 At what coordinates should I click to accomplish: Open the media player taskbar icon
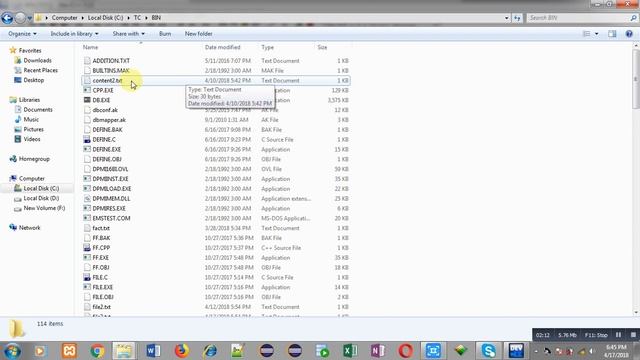[40, 351]
